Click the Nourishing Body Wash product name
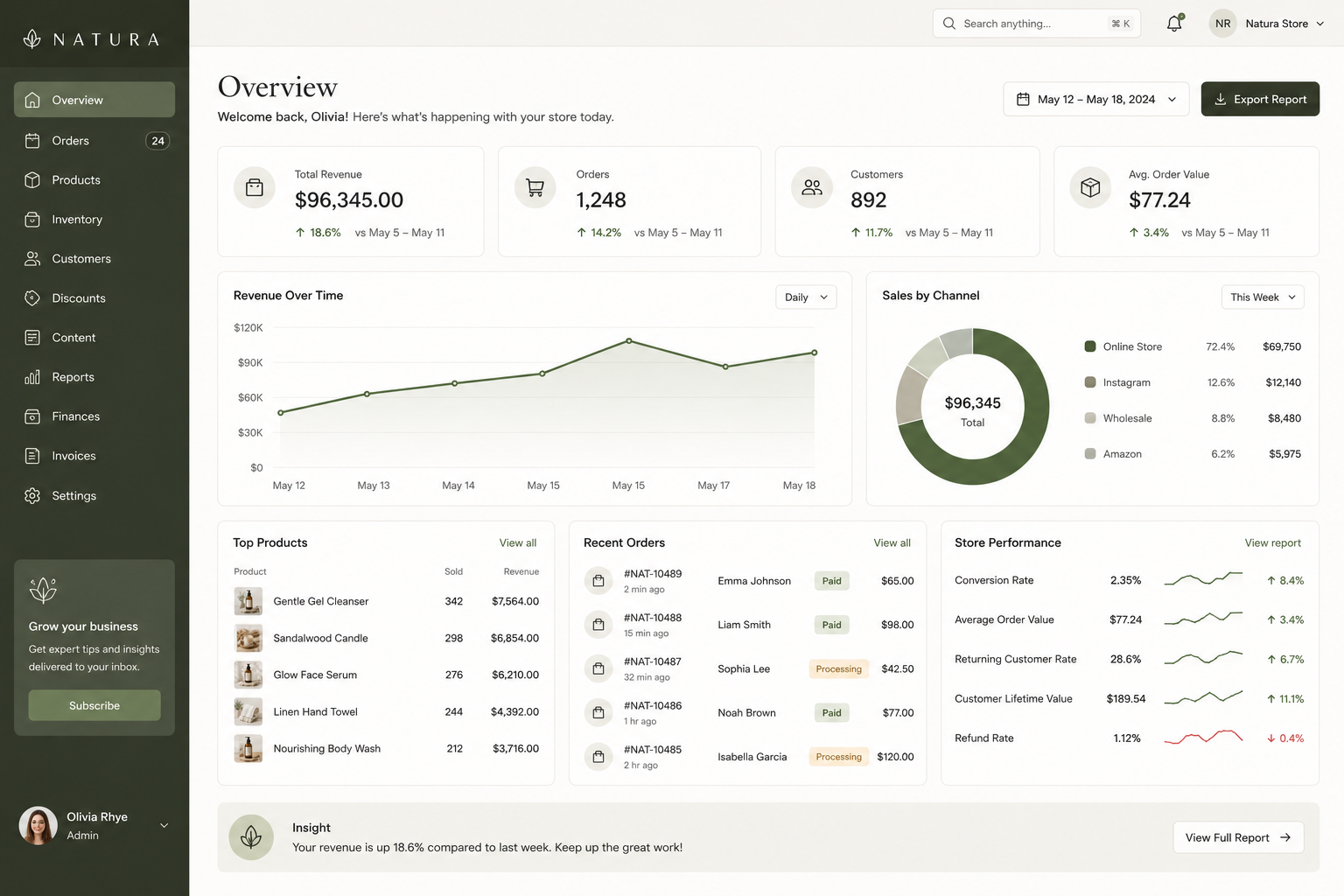The height and width of the screenshot is (896, 1344). pyautogui.click(x=326, y=748)
